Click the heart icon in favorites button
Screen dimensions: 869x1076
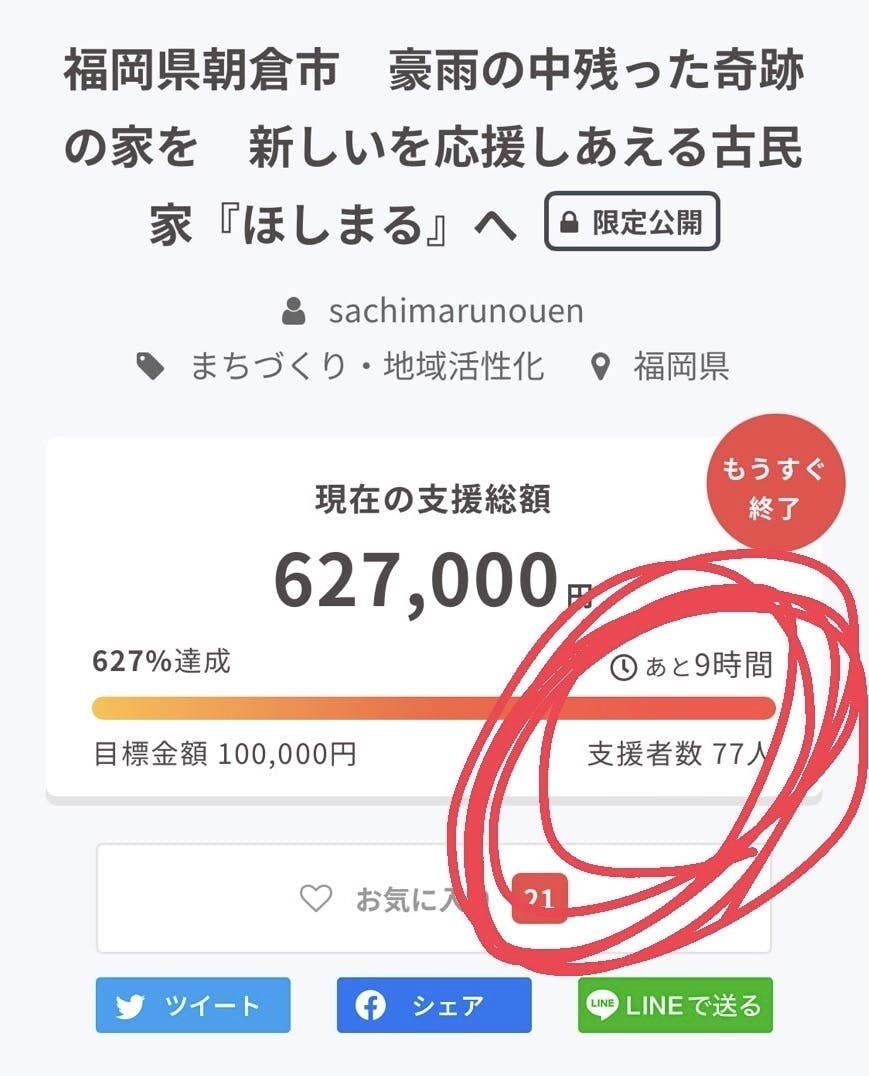(316, 898)
